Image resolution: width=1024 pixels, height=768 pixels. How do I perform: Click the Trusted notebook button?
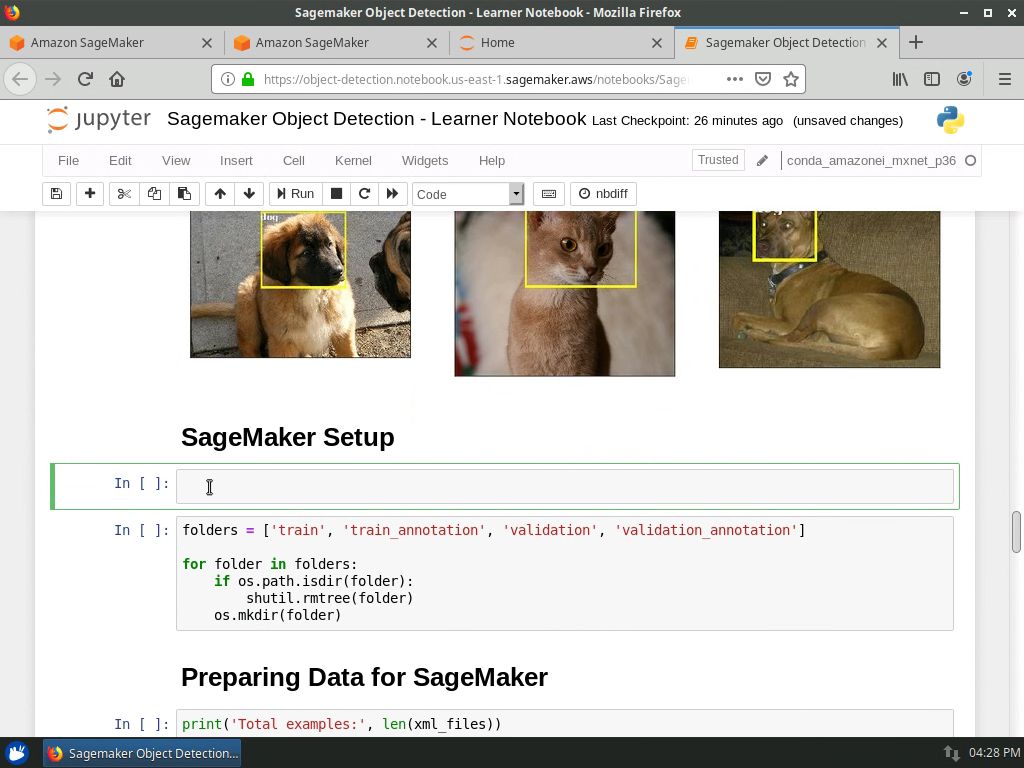coord(718,160)
